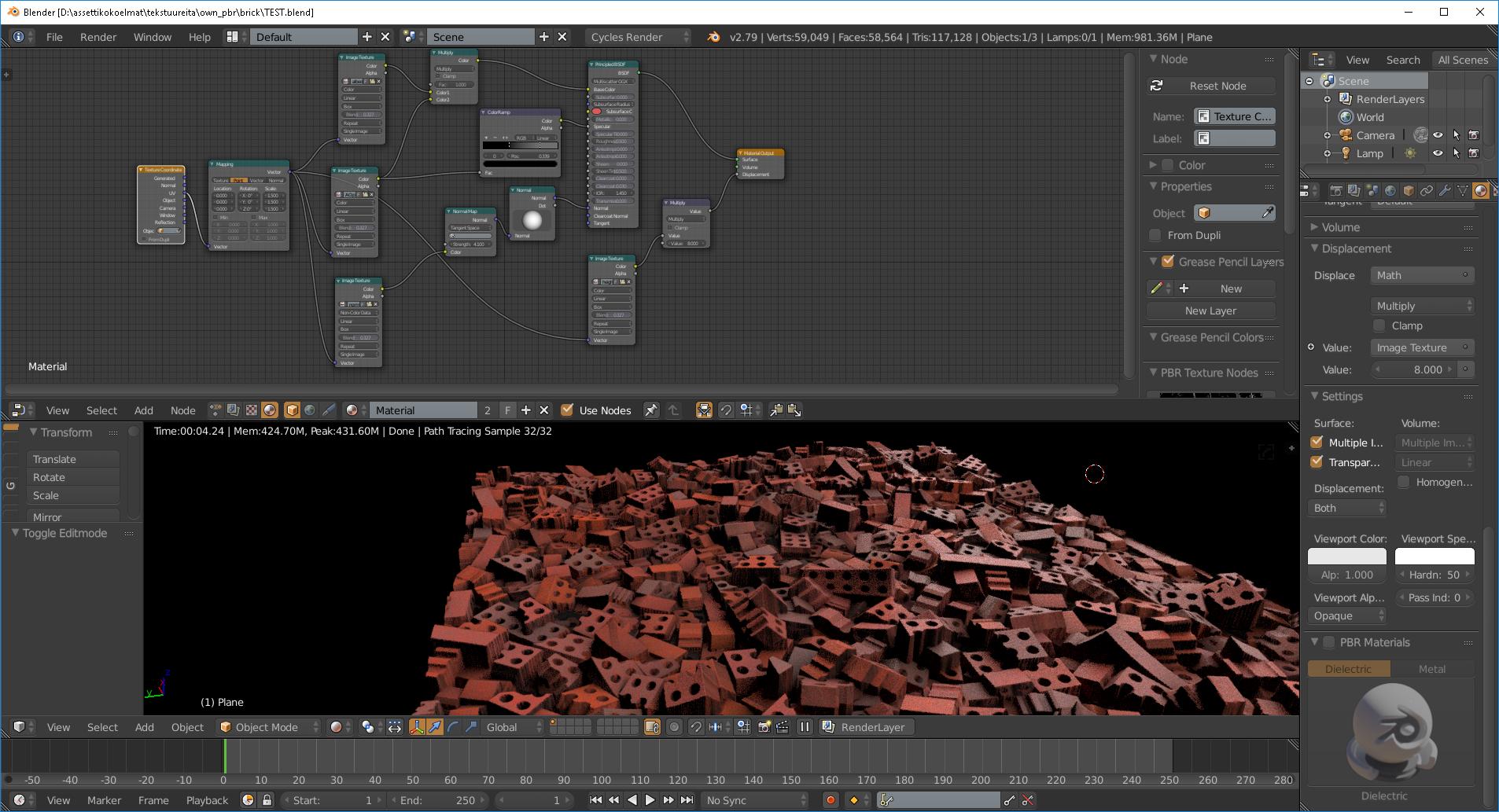Screen dimensions: 1499x812
Task: Toggle Camera visibility eye in outliner
Action: [1438, 135]
